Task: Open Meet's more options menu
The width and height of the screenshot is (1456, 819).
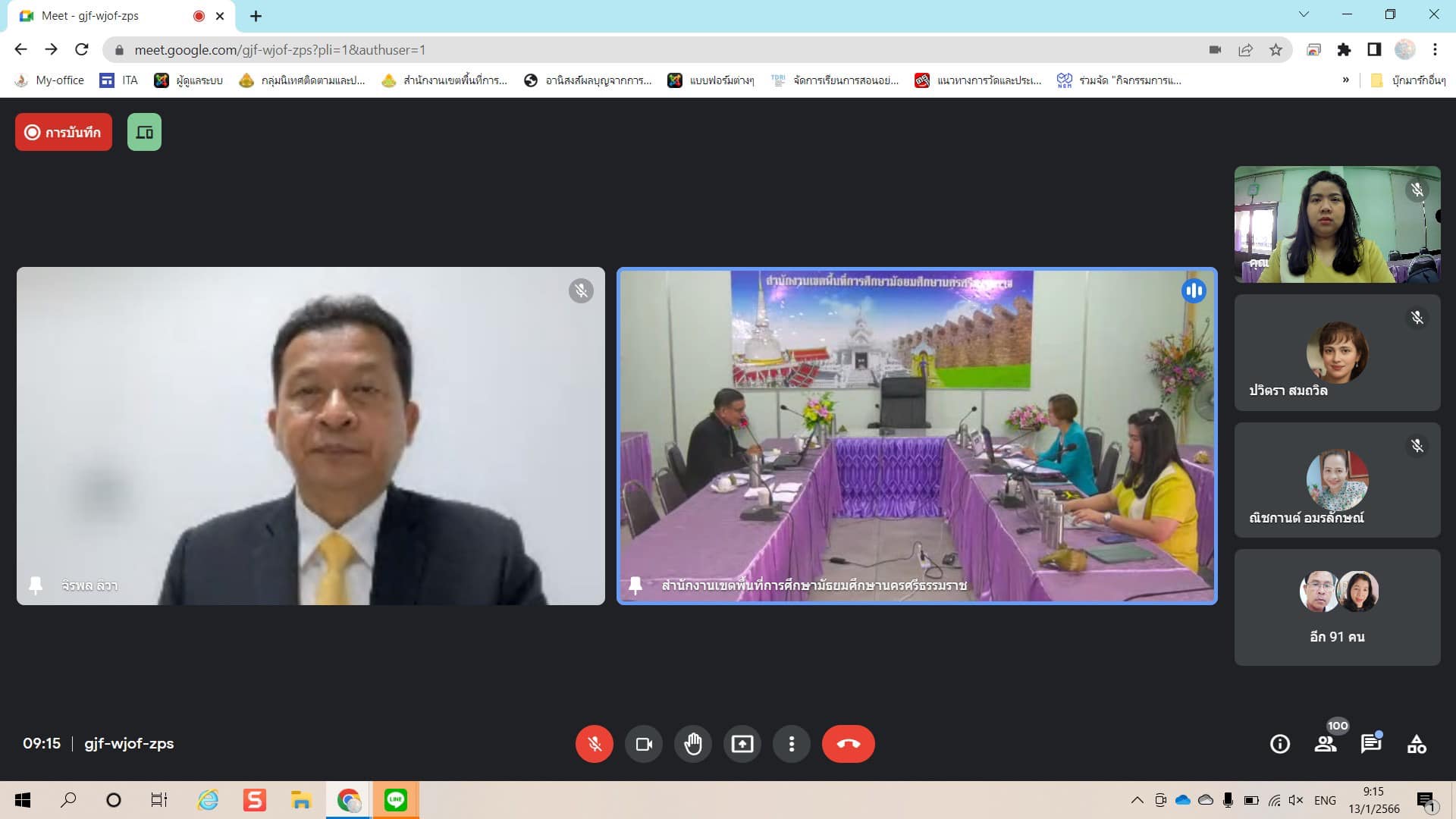Action: pos(792,744)
